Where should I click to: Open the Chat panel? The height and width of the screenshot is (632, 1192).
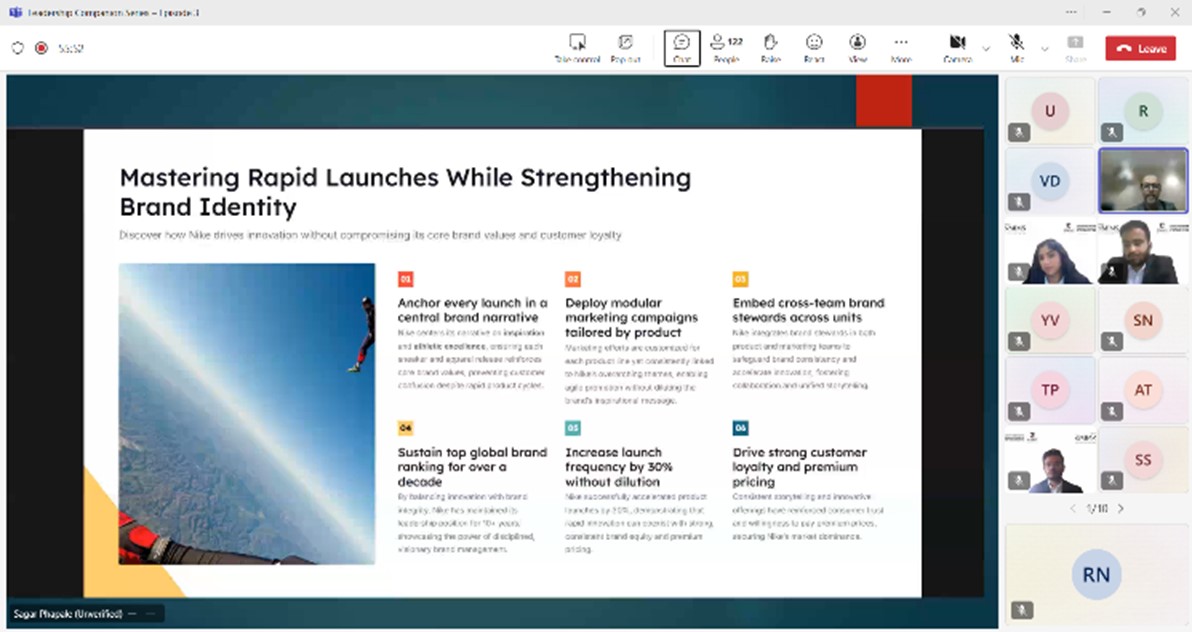[682, 49]
